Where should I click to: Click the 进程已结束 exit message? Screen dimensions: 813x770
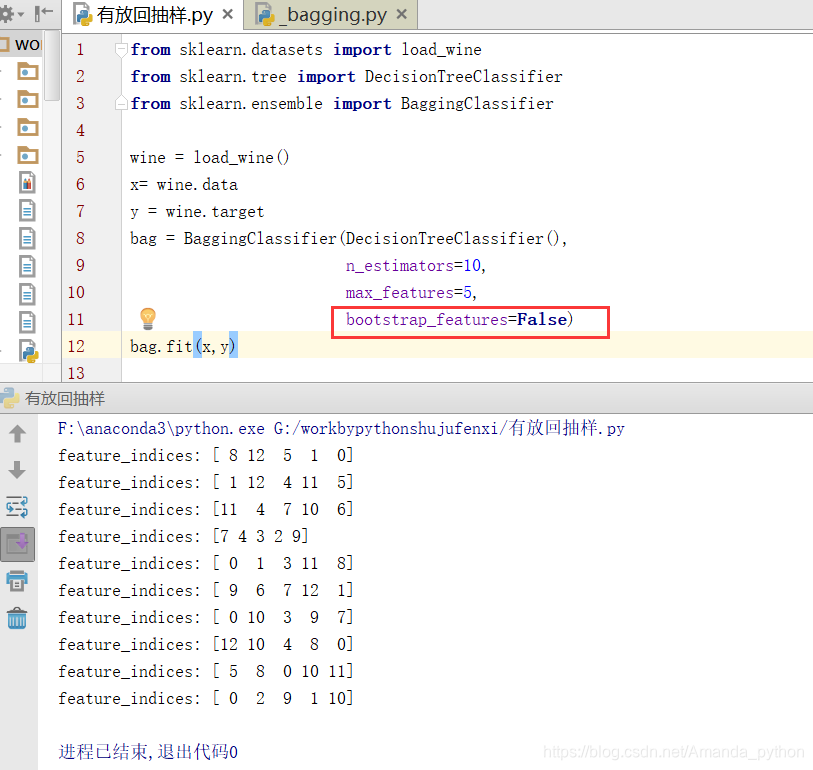point(148,752)
